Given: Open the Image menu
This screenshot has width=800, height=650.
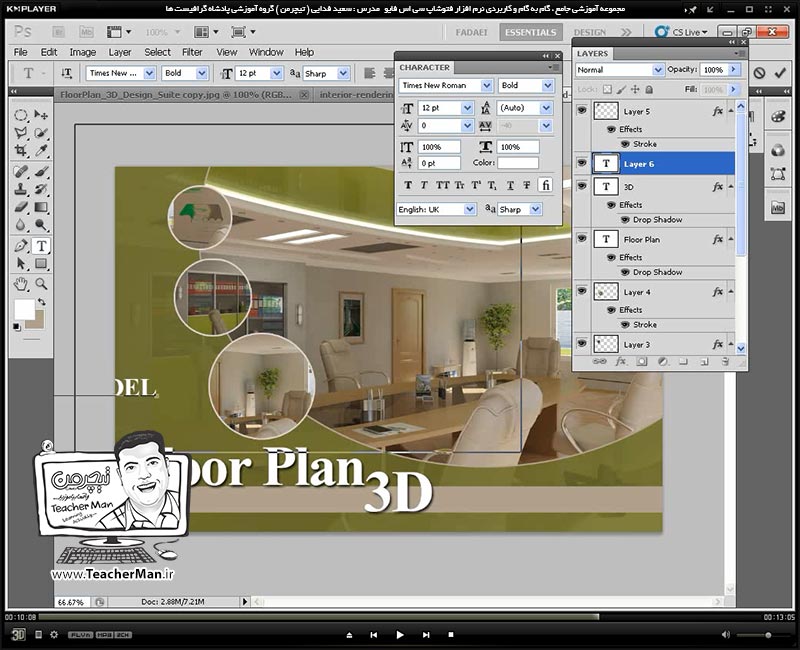Looking at the screenshot, I should click(x=82, y=52).
